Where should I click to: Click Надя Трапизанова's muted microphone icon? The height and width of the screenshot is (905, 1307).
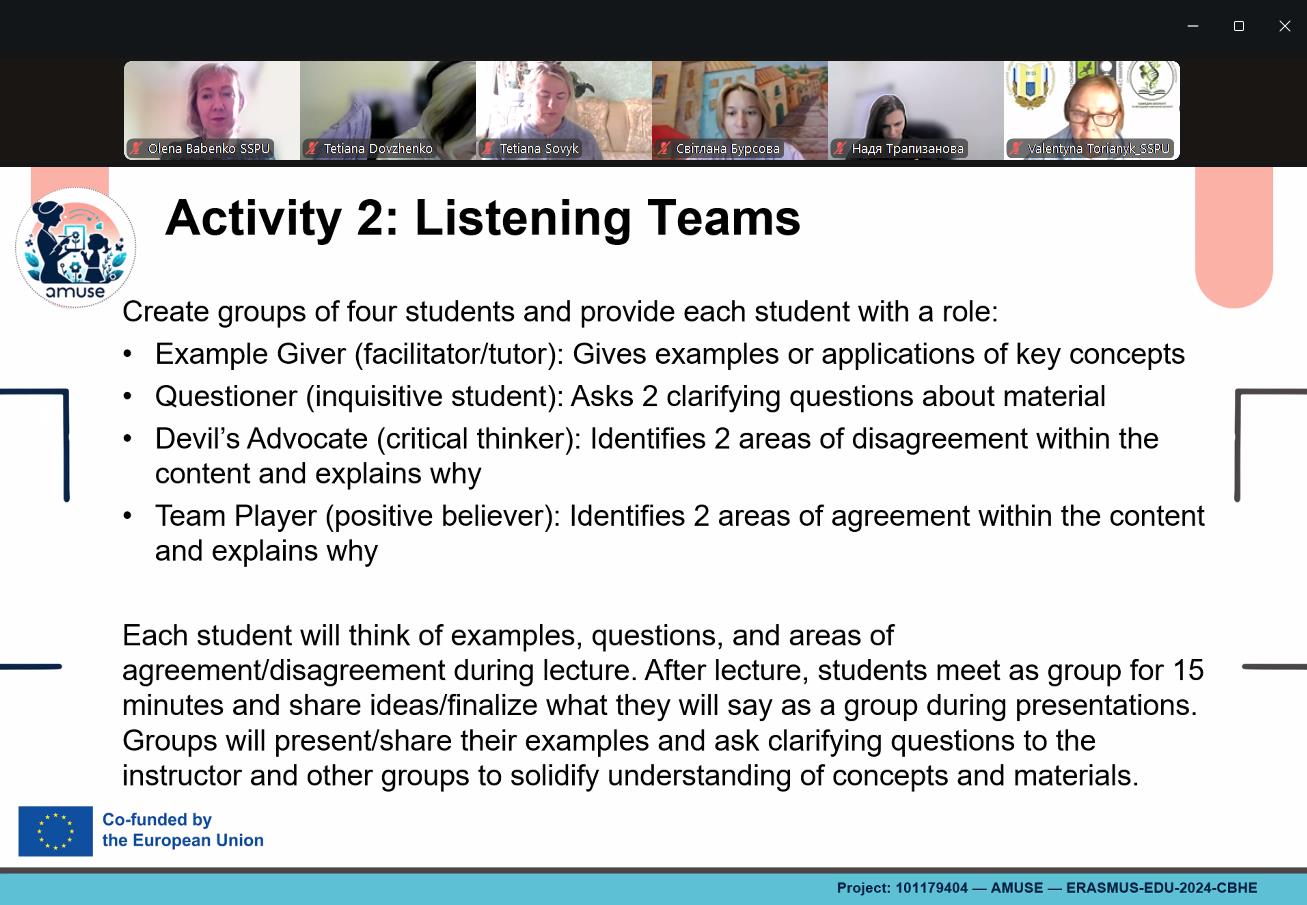click(841, 149)
